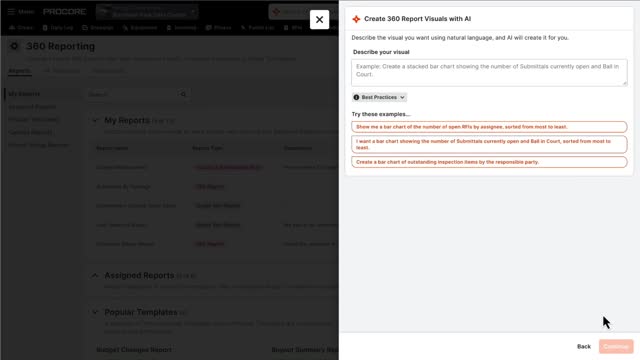The width and height of the screenshot is (640, 360).
Task: Collapse the My Reports section chevron
Action: click(x=95, y=120)
